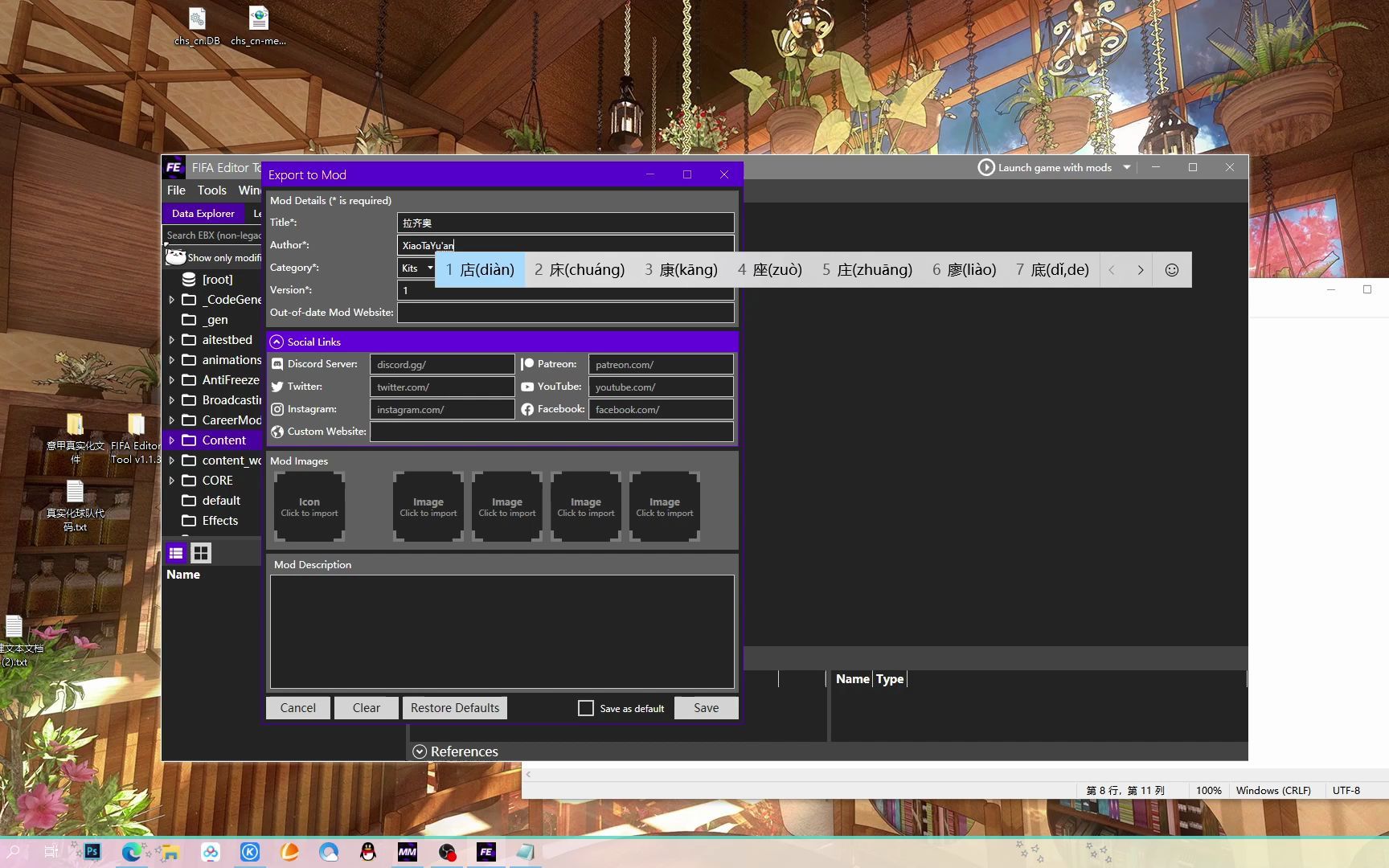Click the Custom Website input field
Image resolution: width=1389 pixels, height=868 pixels.
pos(551,432)
